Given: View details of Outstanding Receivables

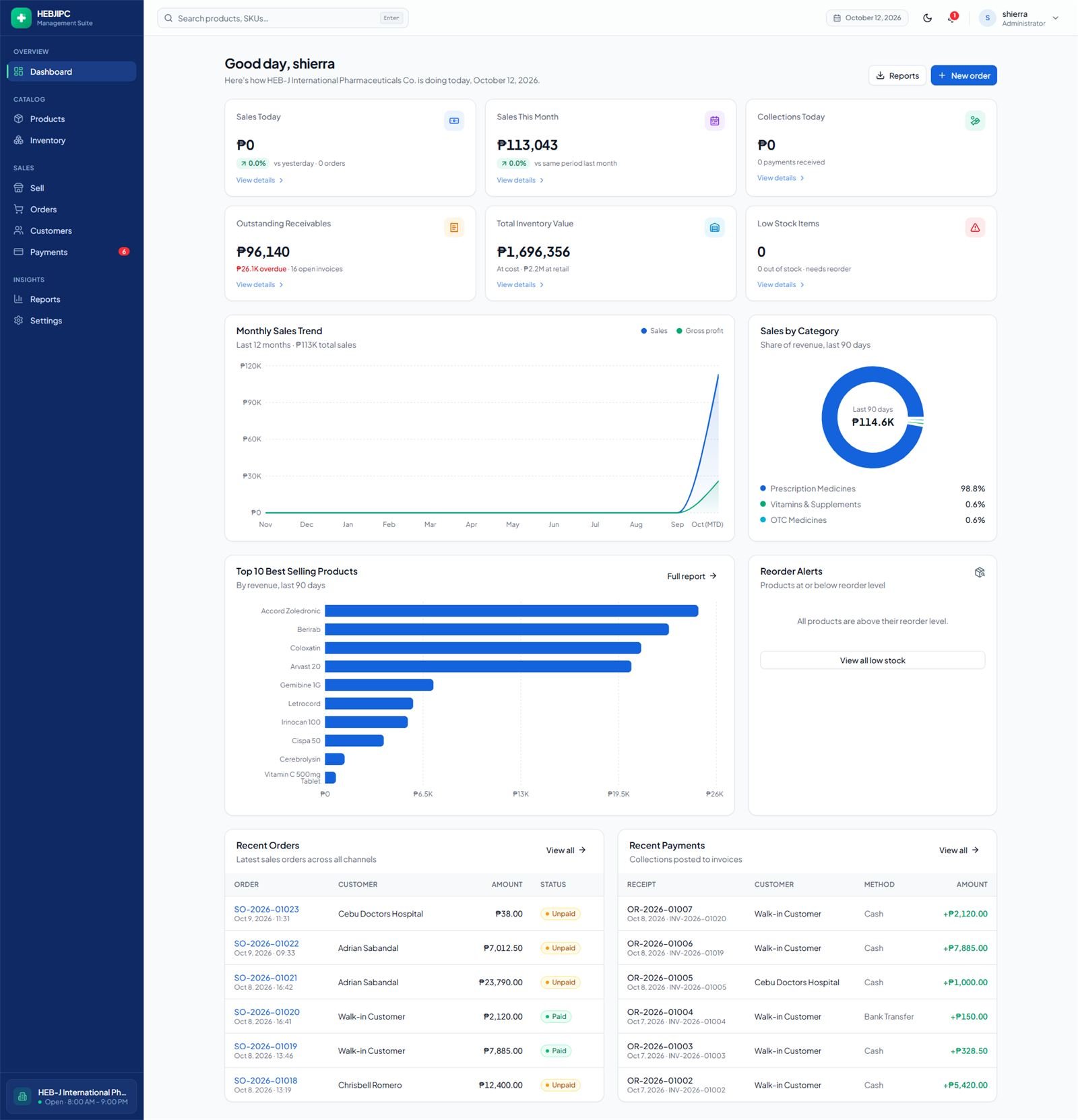Looking at the screenshot, I should [259, 284].
